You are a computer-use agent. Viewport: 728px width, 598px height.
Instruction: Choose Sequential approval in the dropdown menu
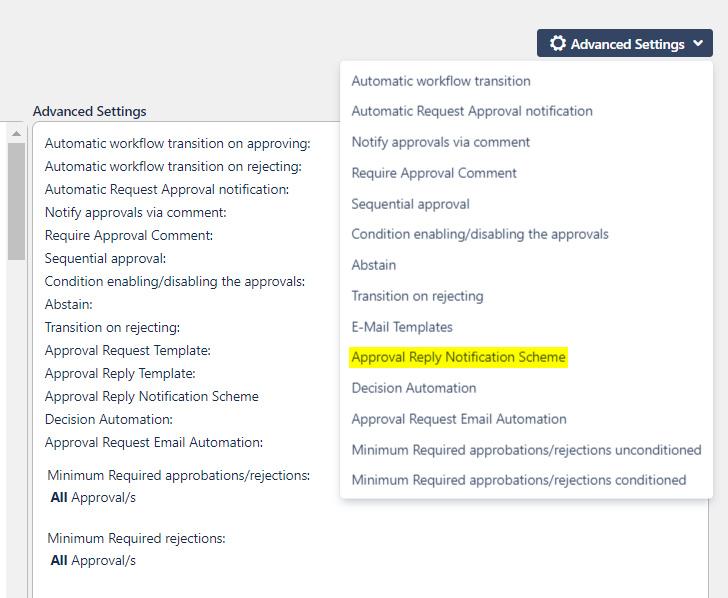pos(410,204)
